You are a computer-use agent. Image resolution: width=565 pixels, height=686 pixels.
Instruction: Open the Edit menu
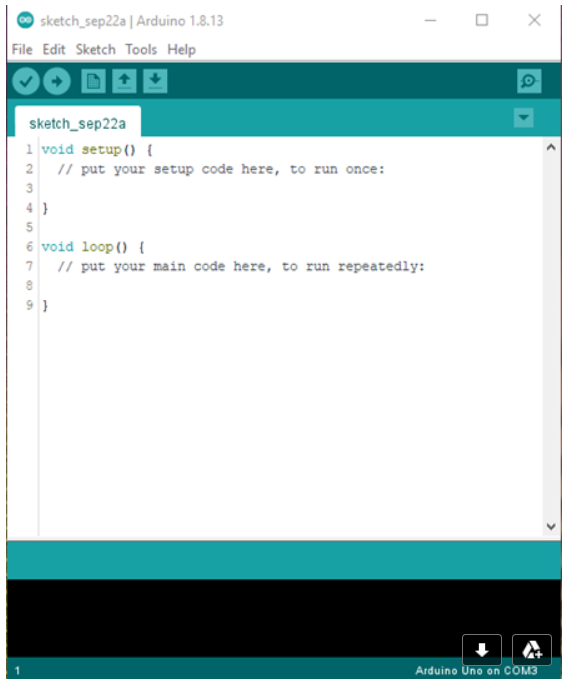click(54, 49)
